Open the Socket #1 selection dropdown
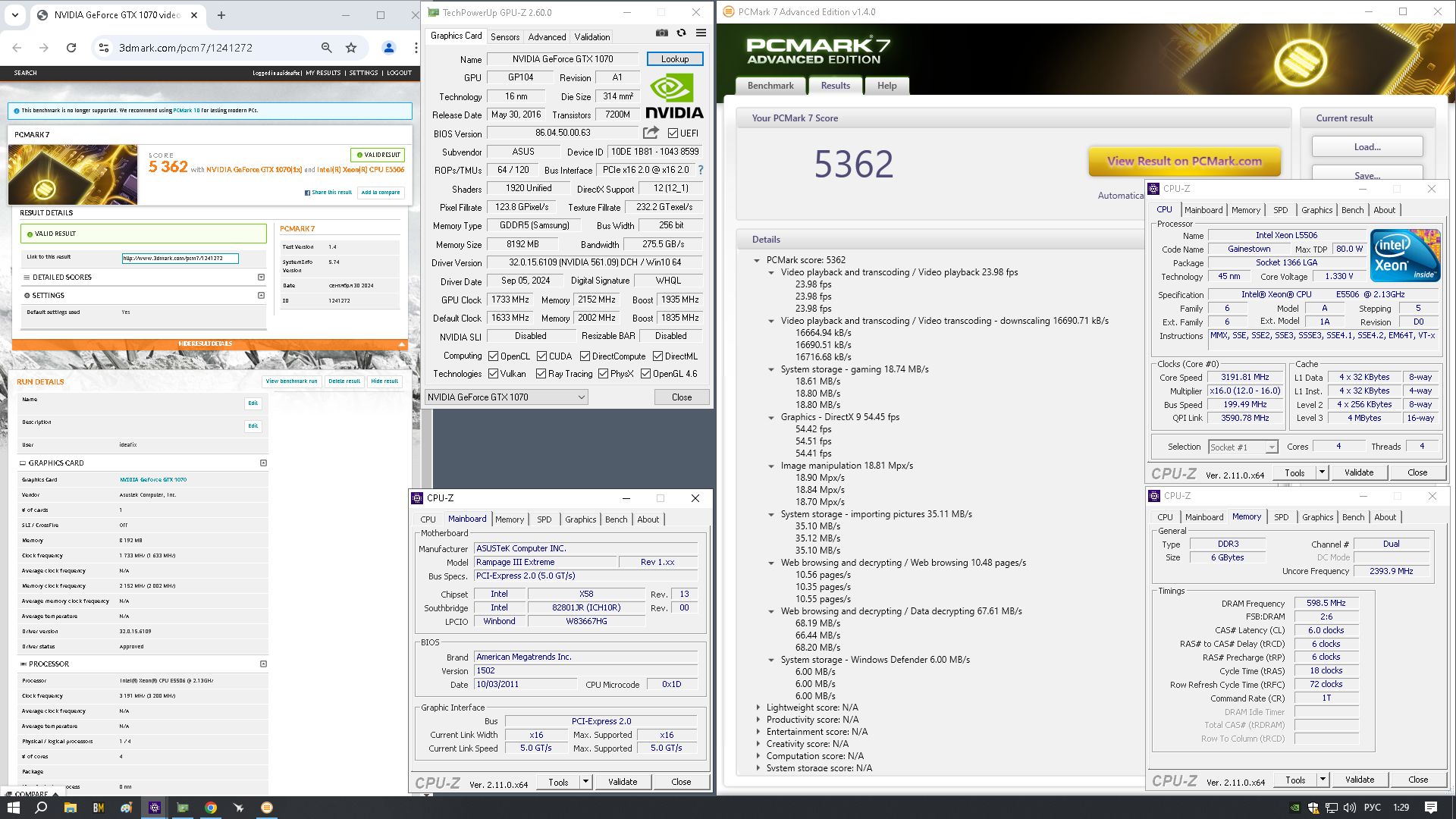This screenshot has height=819, width=1456. 1243,447
